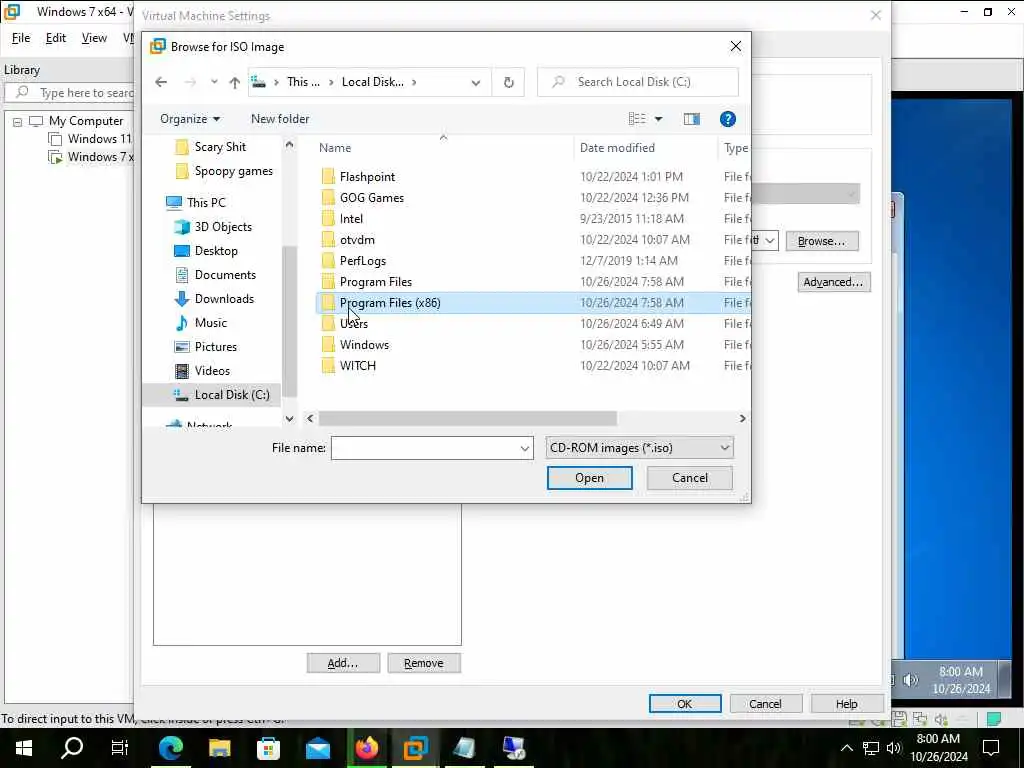Open Microsoft Store from taskbar
The width and height of the screenshot is (1024, 768).
point(268,748)
